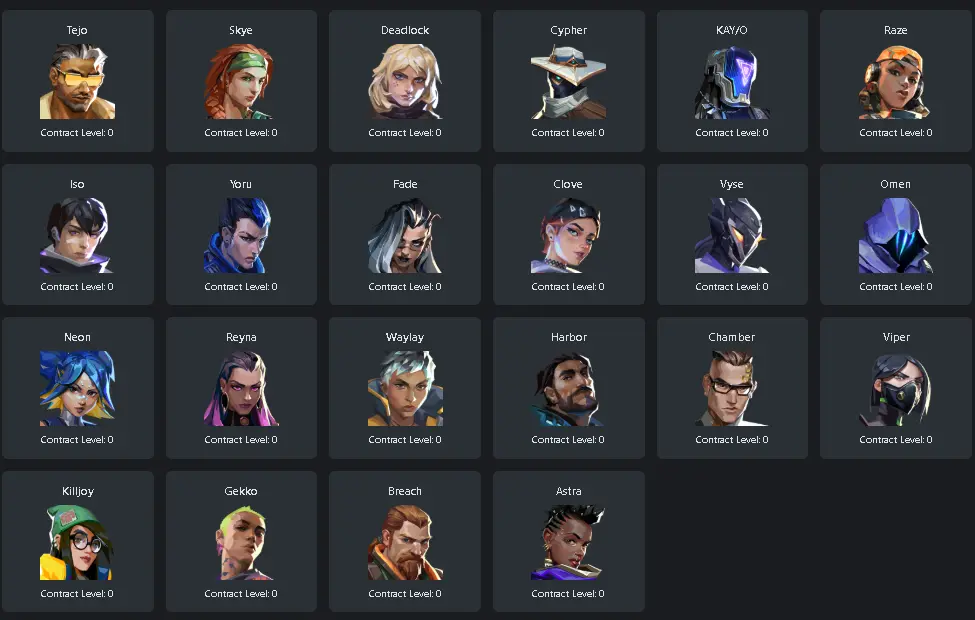Click the Chamber name label

(732, 337)
